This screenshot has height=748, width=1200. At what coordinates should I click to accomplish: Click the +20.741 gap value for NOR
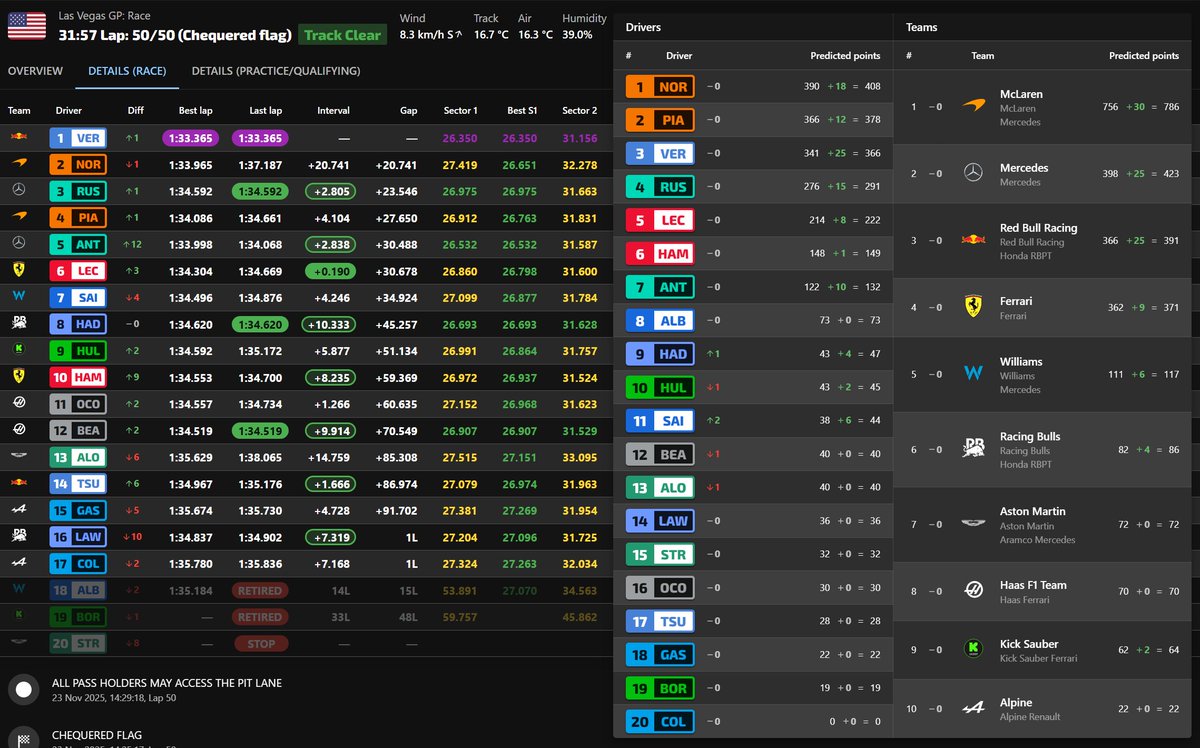(396, 166)
